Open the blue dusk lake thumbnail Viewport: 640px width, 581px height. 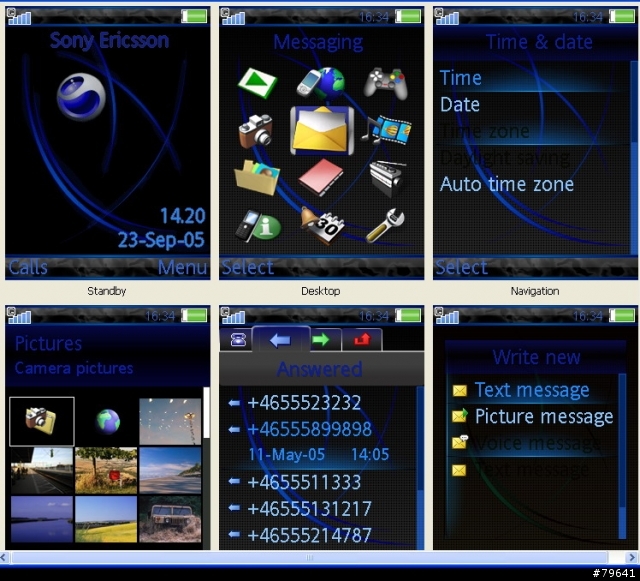[x=42, y=519]
